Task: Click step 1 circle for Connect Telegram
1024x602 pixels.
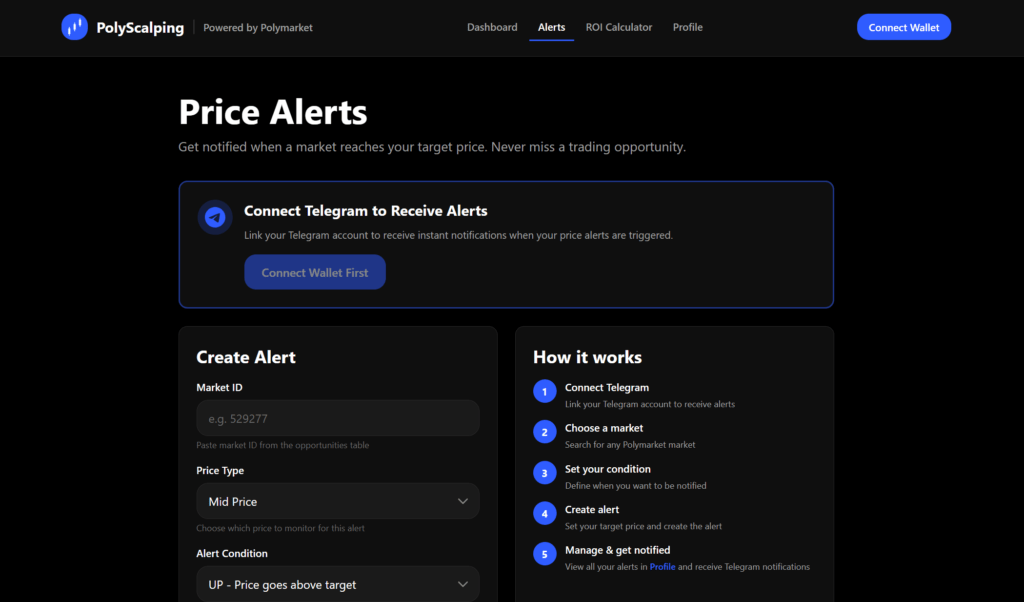Action: pyautogui.click(x=544, y=391)
